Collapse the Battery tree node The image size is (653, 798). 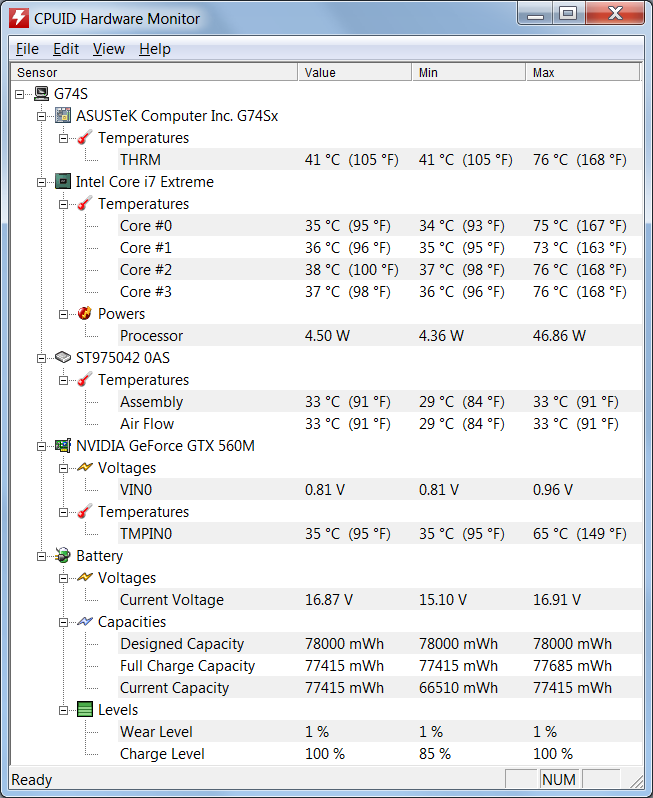point(42,556)
